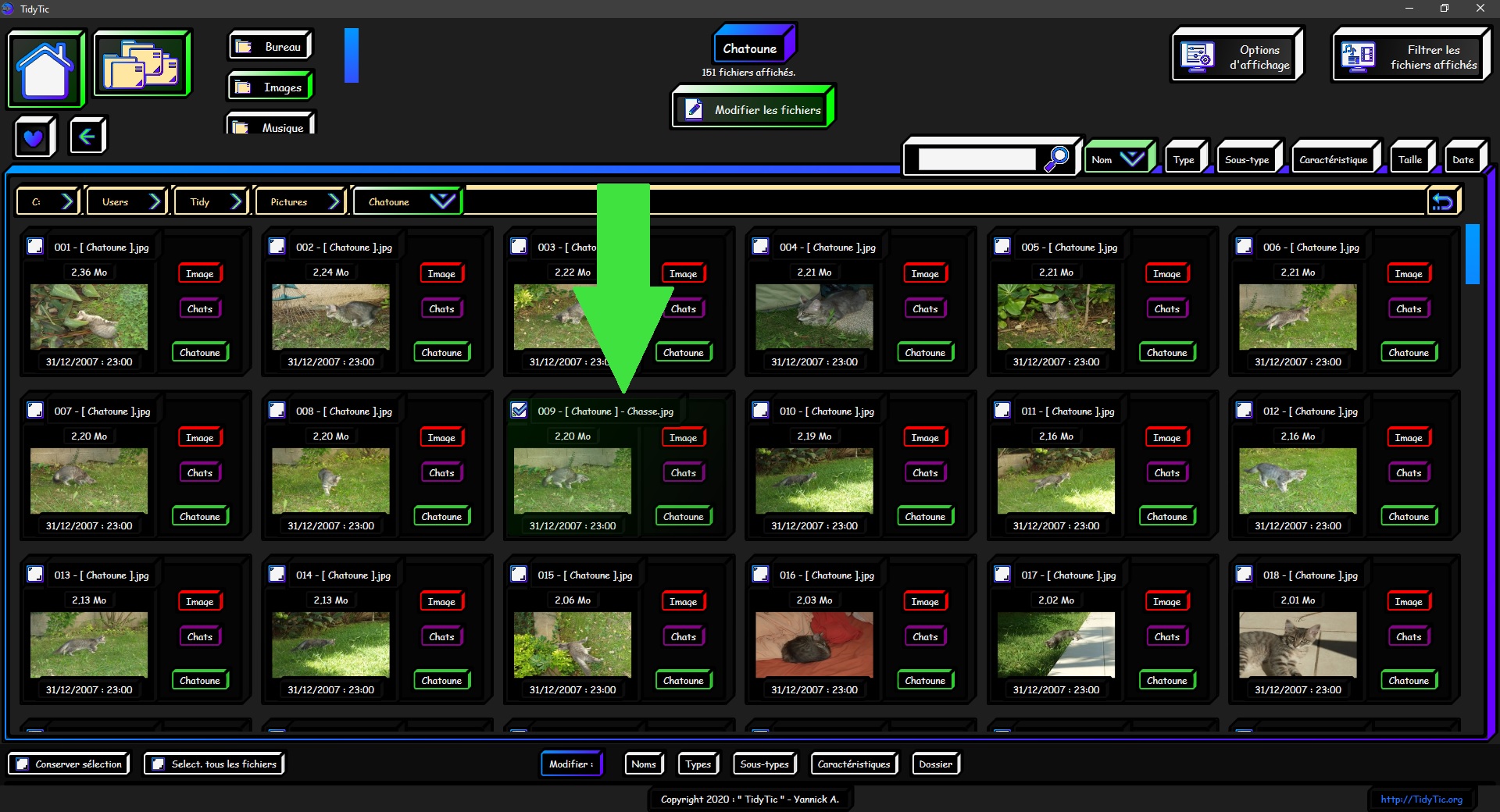Open thumbnail of 018 - [ Chatoune ].jpg
1500x812 pixels.
coord(1298,644)
